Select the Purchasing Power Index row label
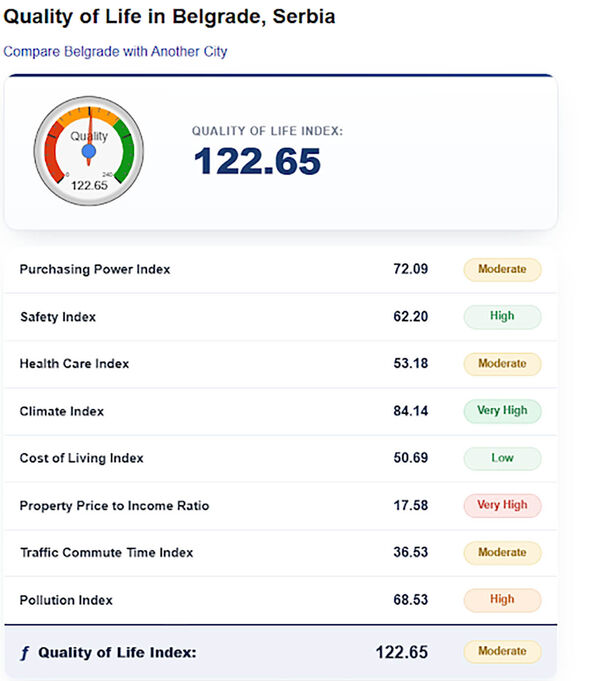The width and height of the screenshot is (592, 681). coord(95,269)
